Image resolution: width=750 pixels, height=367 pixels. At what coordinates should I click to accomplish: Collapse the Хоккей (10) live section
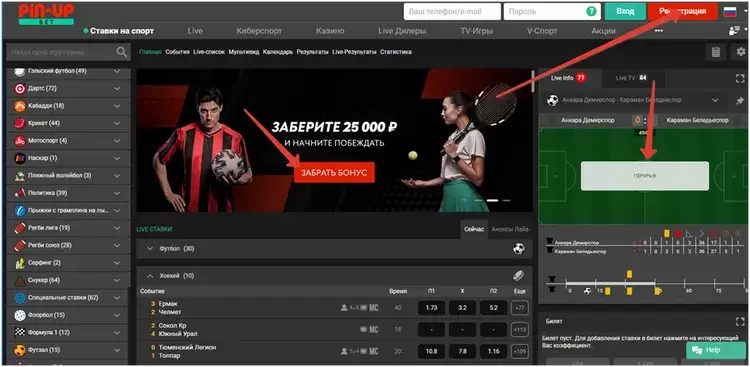tap(150, 276)
